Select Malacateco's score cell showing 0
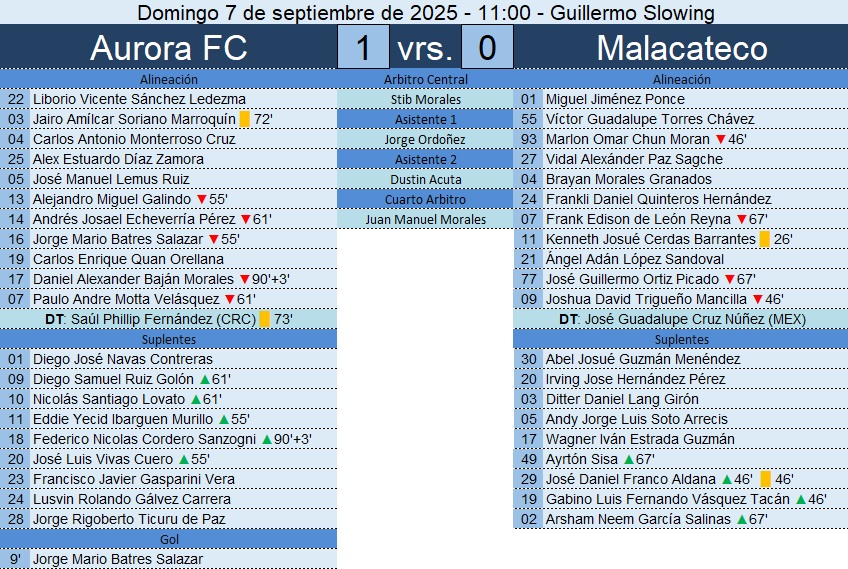This screenshot has height=569, width=848. coord(487,47)
